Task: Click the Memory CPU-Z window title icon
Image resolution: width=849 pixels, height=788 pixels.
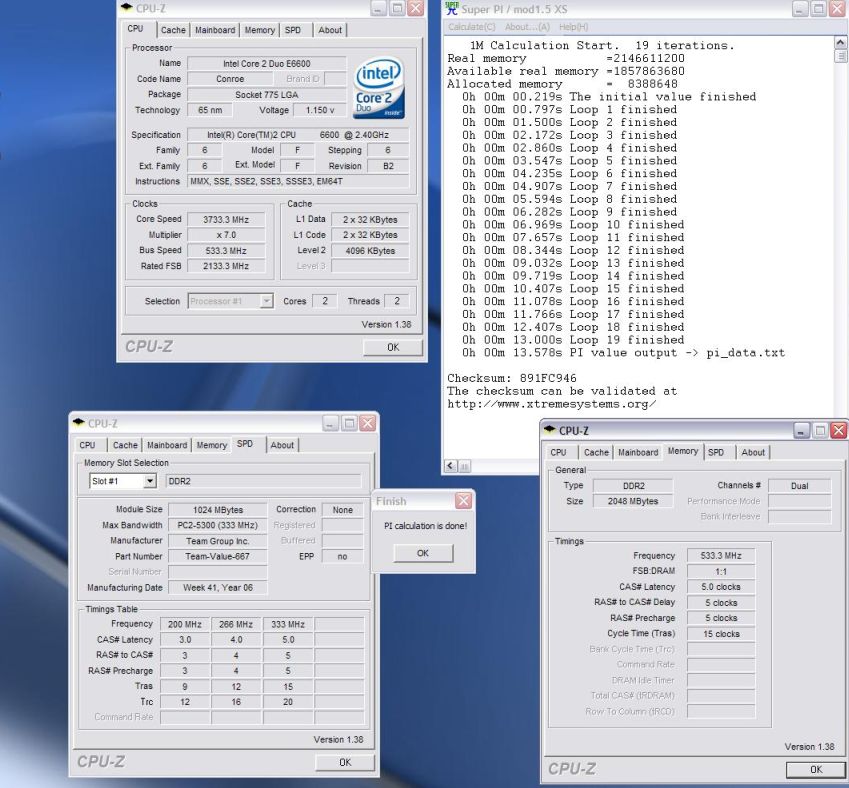Action: 550,430
